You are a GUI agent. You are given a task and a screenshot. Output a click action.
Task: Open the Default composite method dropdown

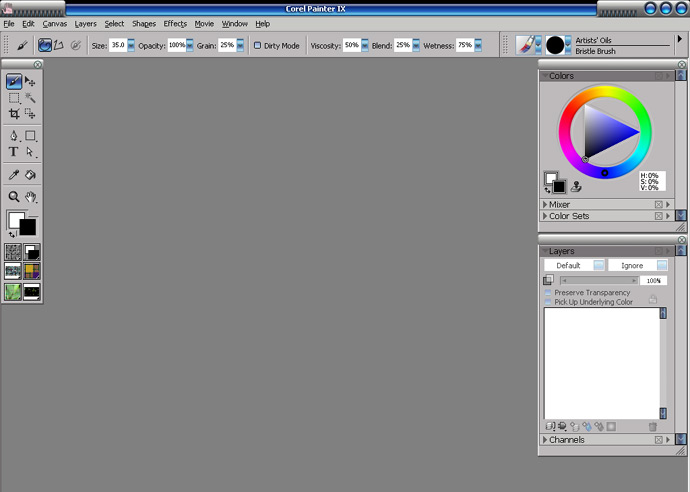point(574,265)
